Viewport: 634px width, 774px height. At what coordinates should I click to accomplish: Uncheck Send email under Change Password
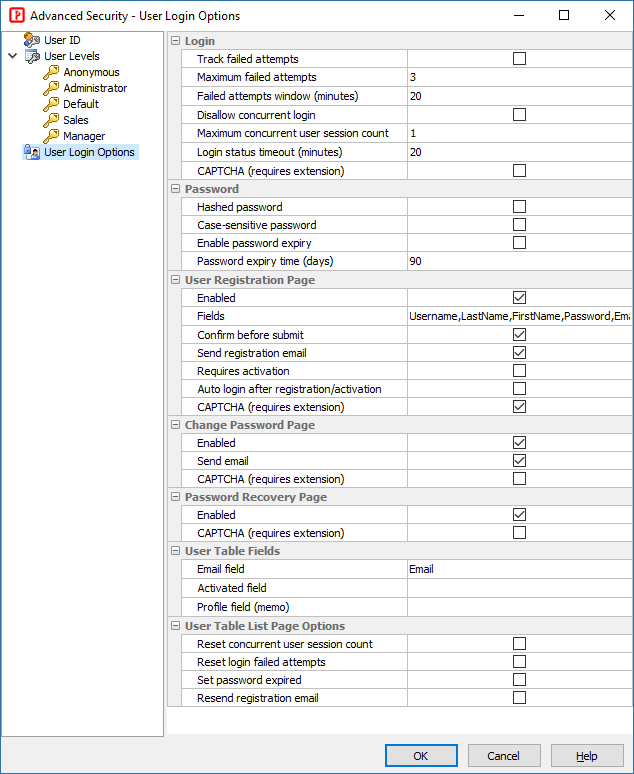[x=519, y=461]
